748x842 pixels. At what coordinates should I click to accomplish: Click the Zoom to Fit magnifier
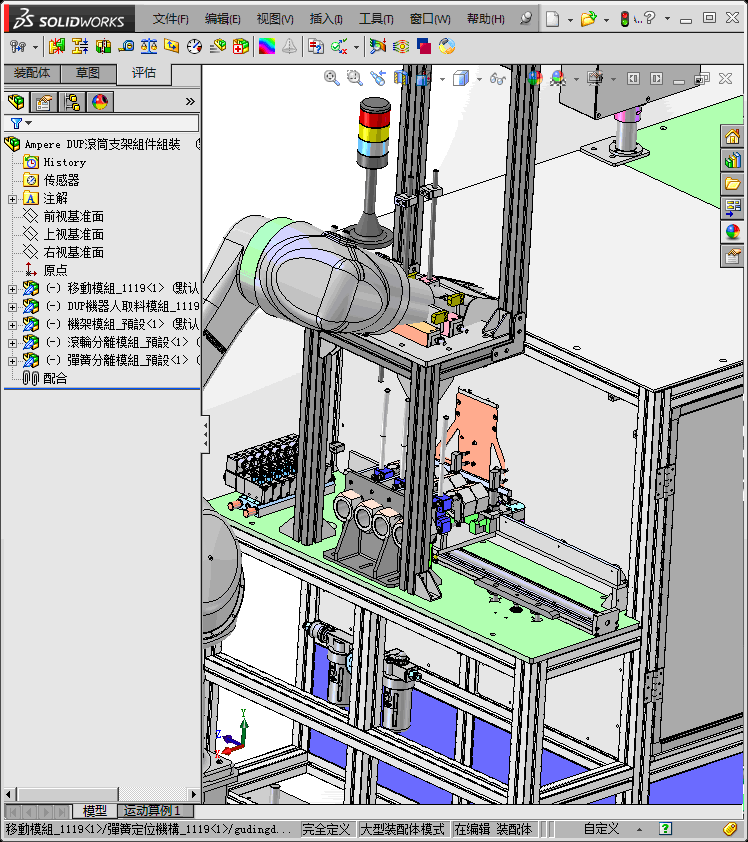332,78
